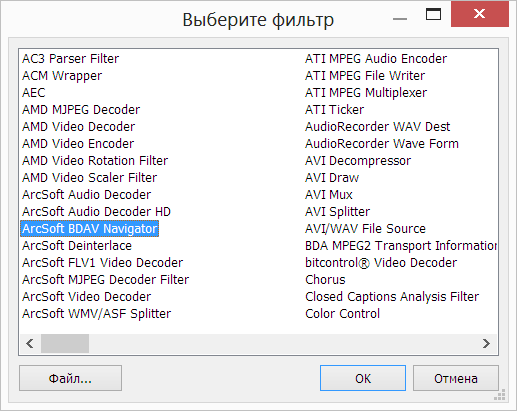The width and height of the screenshot is (517, 411).
Task: Select bitcontrol® Video Decoder
Action: [381, 263]
